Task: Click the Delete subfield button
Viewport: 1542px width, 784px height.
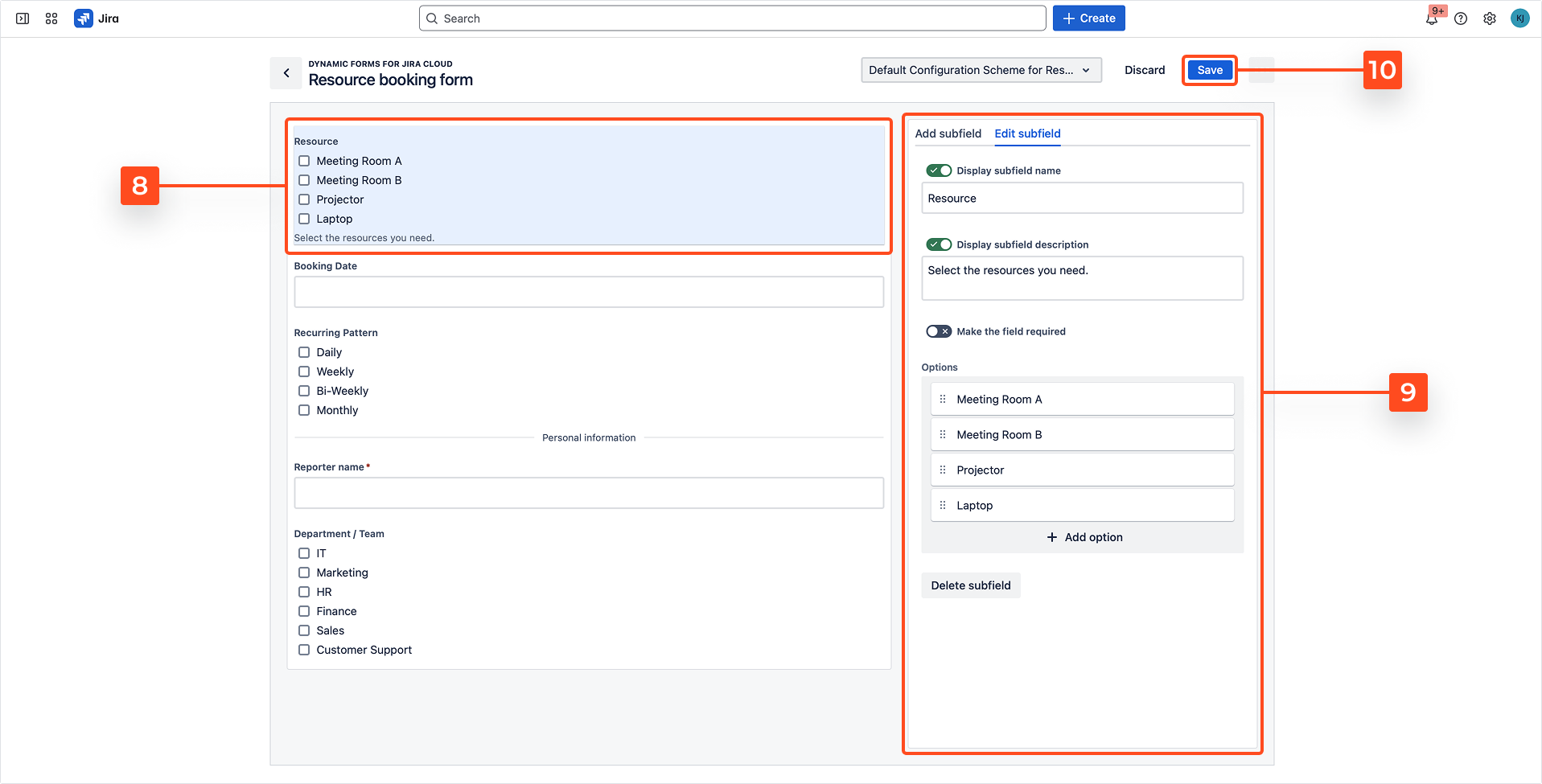Action: pos(970,585)
